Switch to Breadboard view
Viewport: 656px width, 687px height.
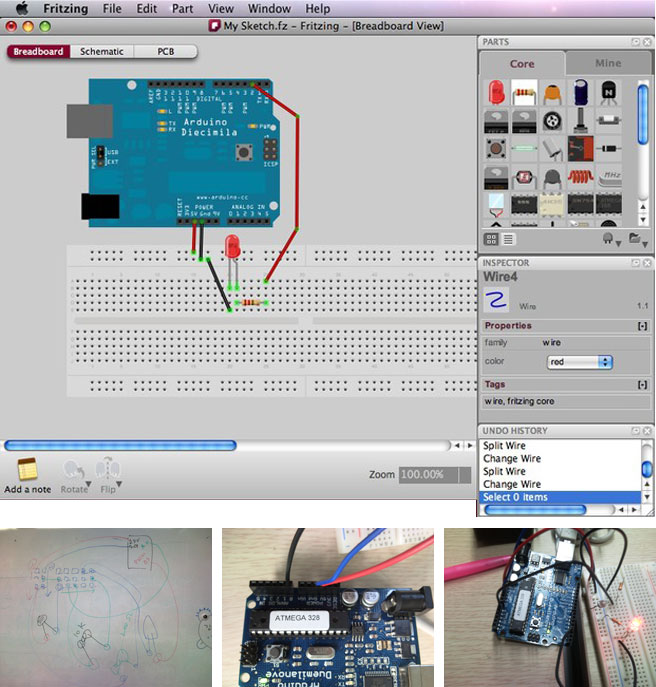pos(38,51)
